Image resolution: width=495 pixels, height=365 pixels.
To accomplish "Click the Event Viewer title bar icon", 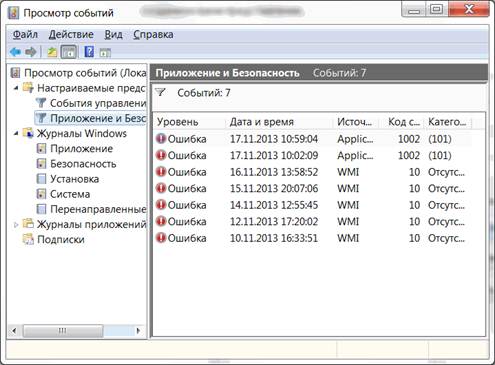I will click(x=14, y=13).
